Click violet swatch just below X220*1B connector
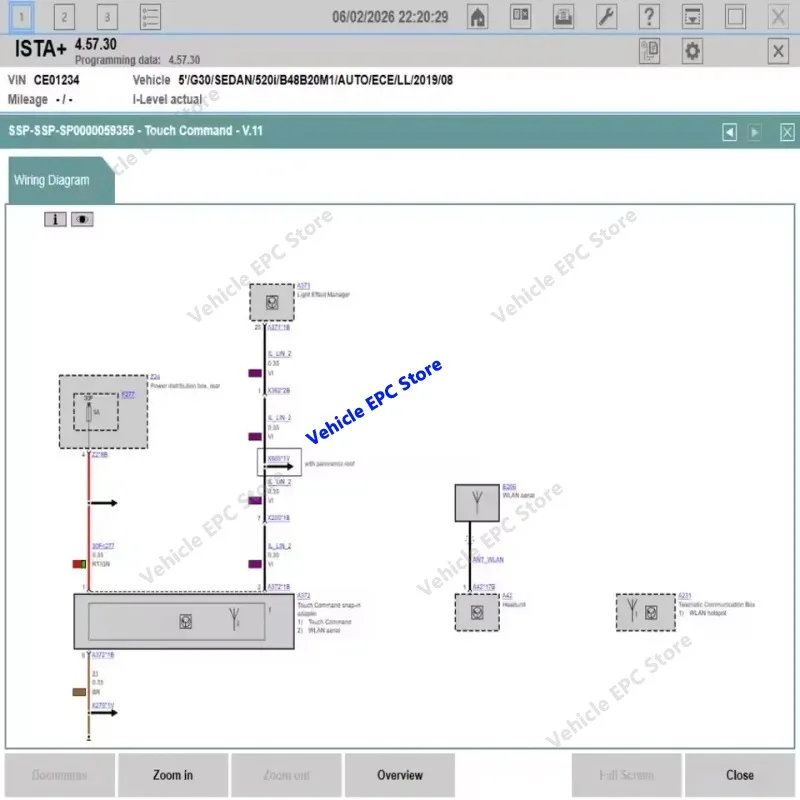Viewport: 800px width, 800px height. click(255, 564)
